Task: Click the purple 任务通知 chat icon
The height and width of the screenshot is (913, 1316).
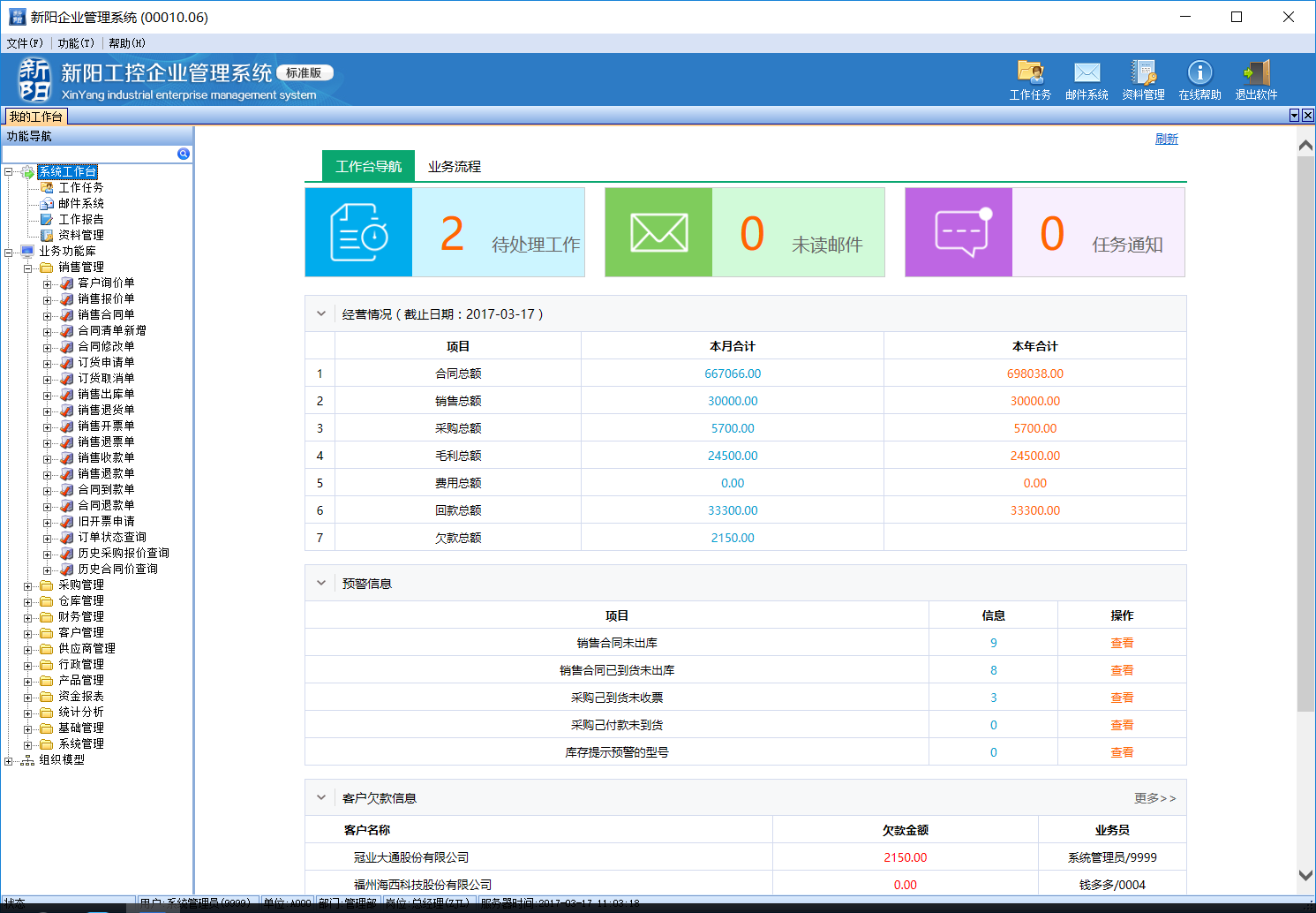Action: [959, 232]
